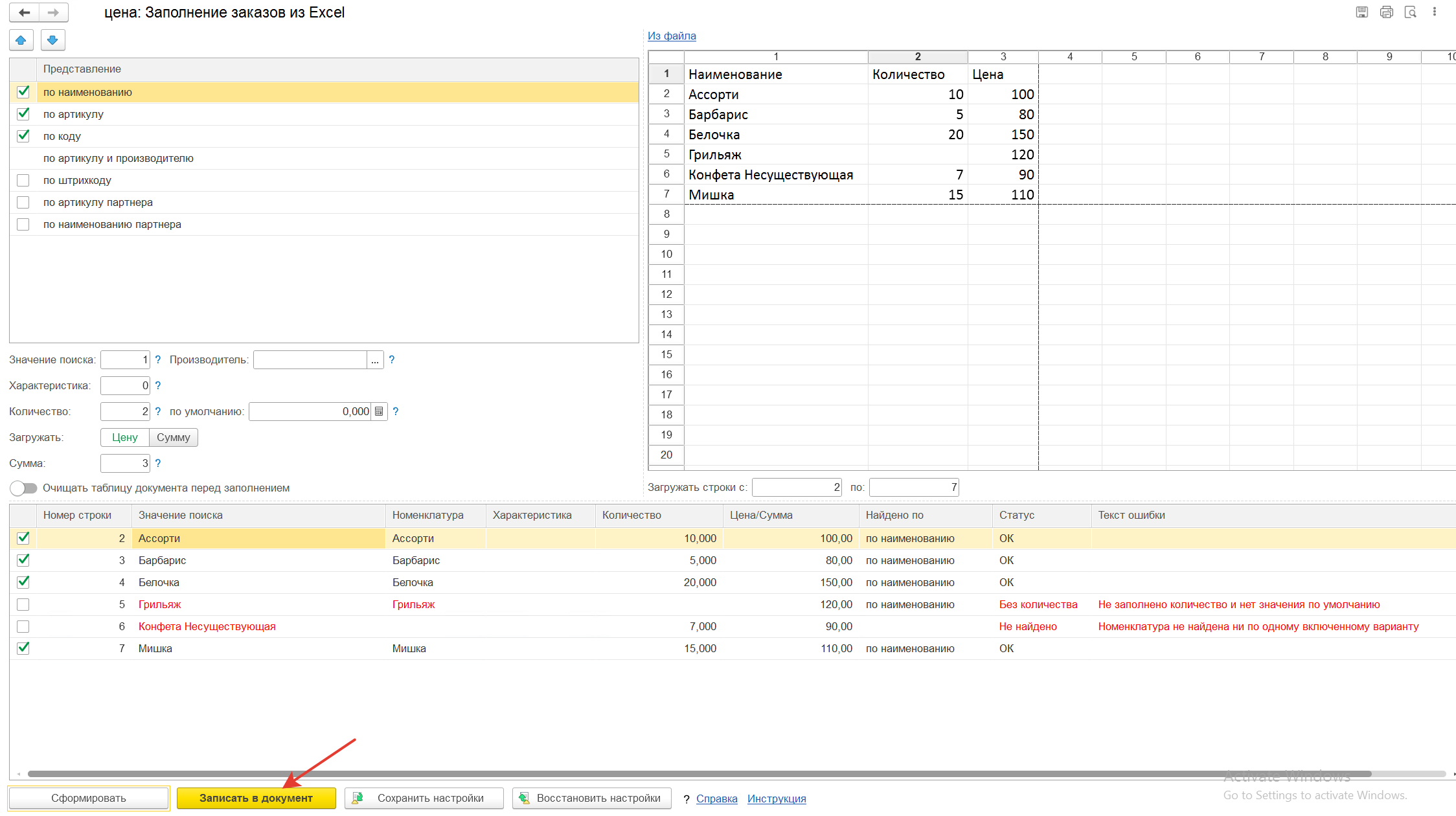Viewport: 1456px width, 816px height.
Task: Click Сохранить настройки button
Action: [424, 798]
